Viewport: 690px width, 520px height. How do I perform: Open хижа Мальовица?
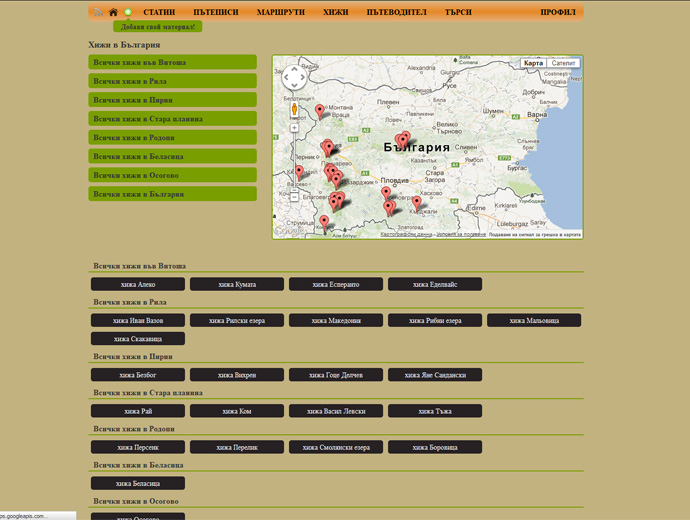click(x=534, y=320)
